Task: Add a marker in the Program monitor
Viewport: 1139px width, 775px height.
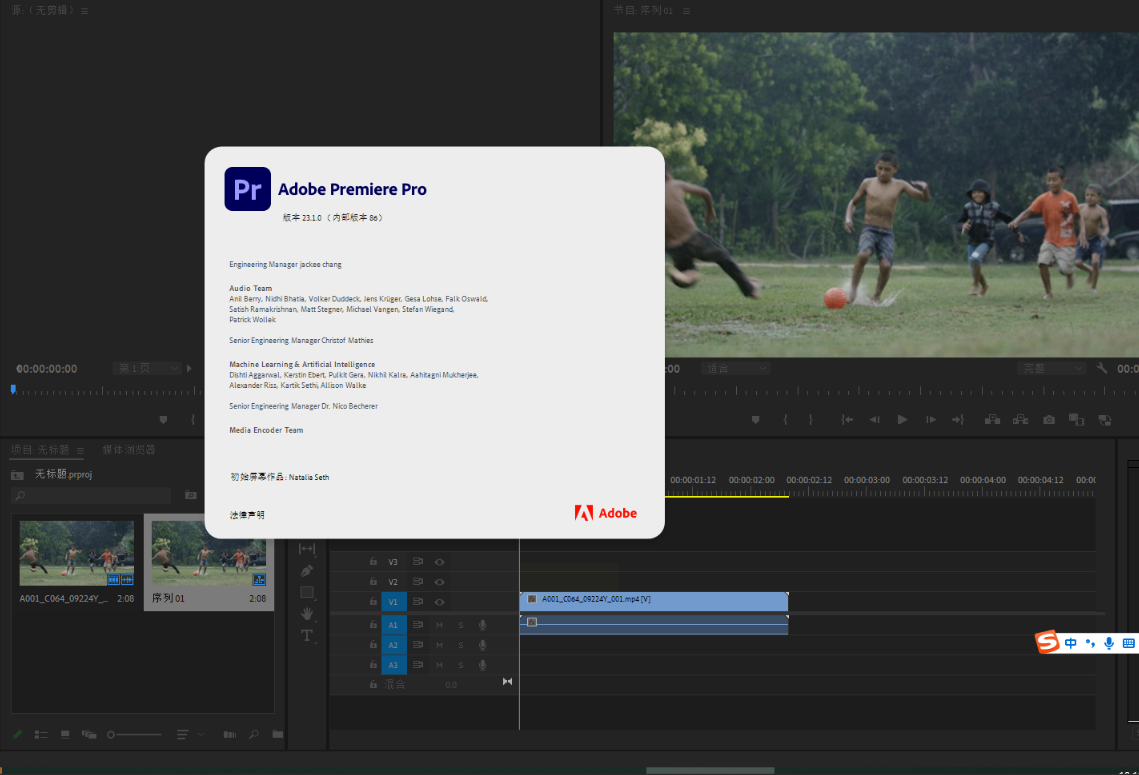Action: click(755, 420)
